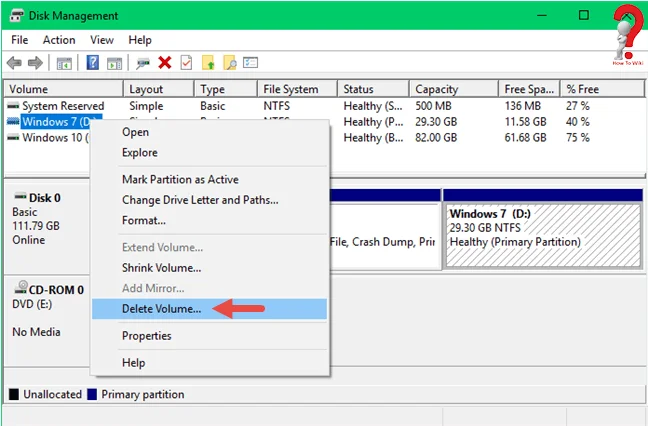The image size is (648, 426).
Task: Choose Shrink Volume... in context menu
Action: click(161, 268)
